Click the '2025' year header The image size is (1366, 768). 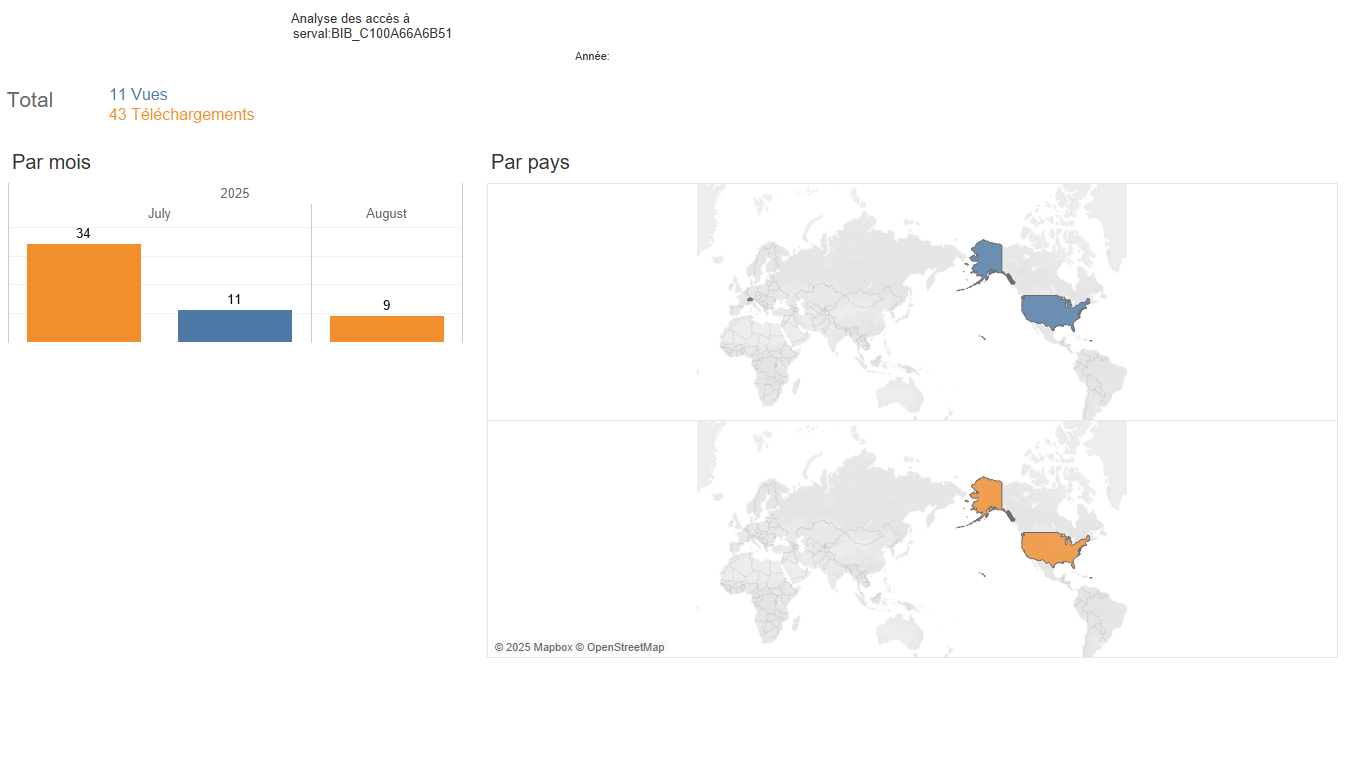(235, 193)
